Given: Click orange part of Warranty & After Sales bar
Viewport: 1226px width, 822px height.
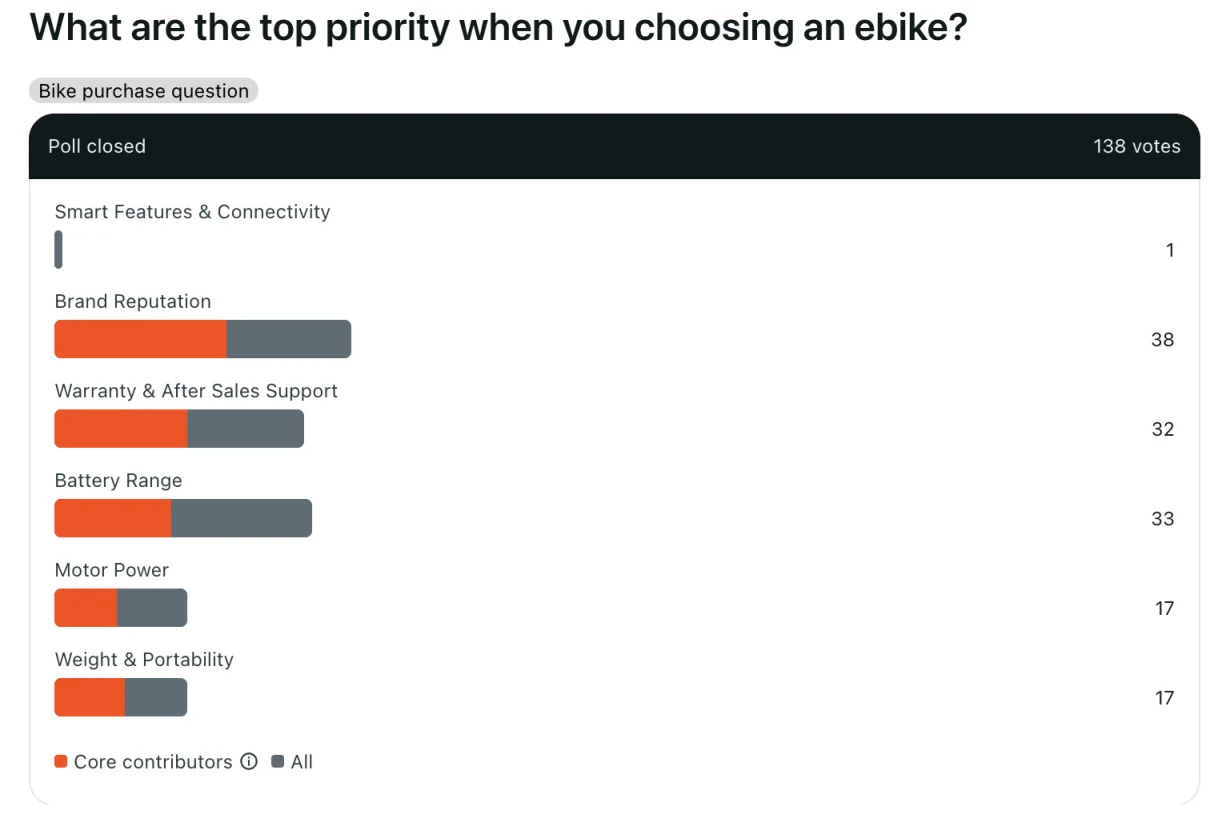Looking at the screenshot, I should click(121, 428).
